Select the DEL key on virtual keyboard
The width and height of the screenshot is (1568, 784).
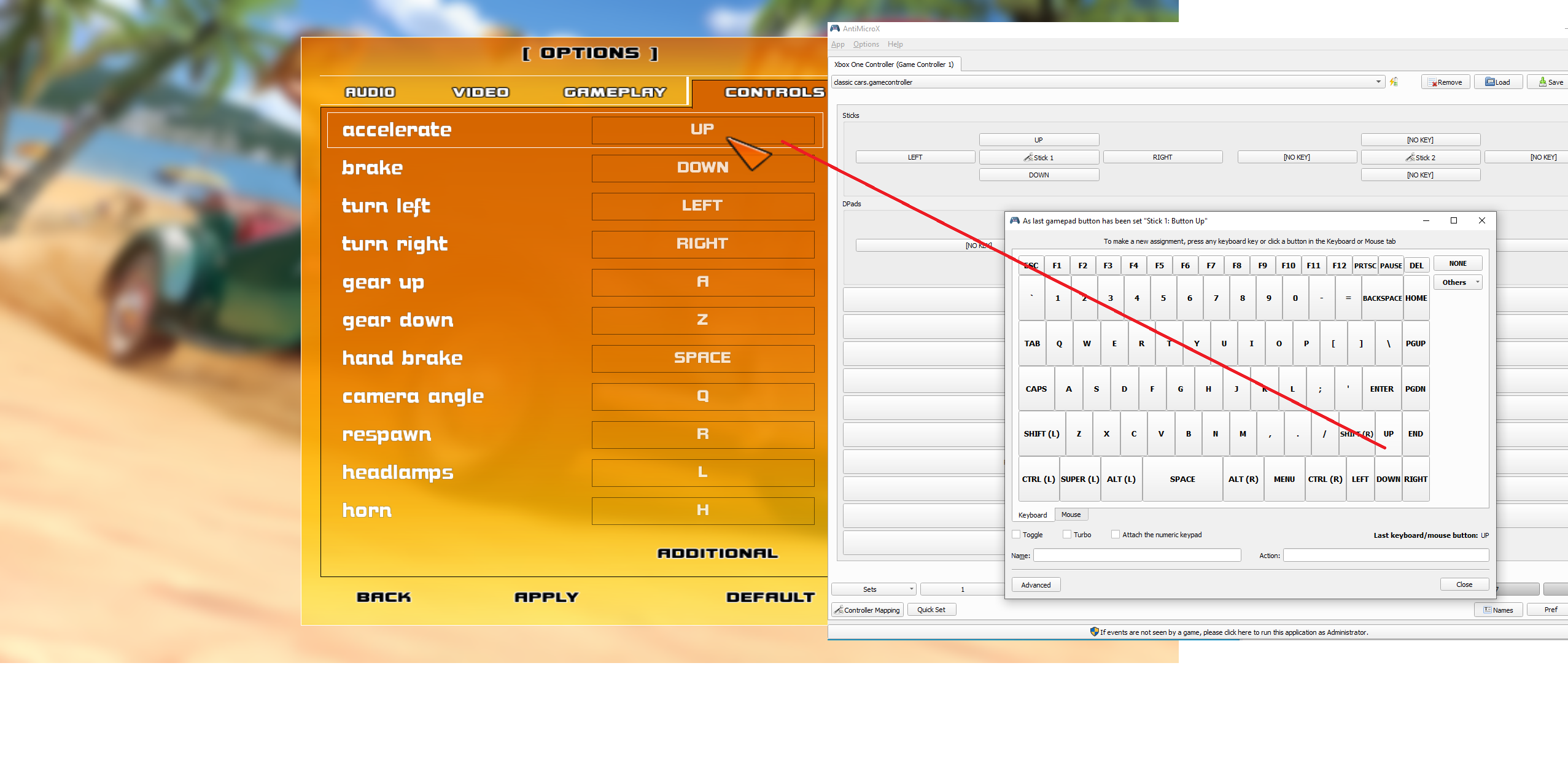click(1416, 265)
